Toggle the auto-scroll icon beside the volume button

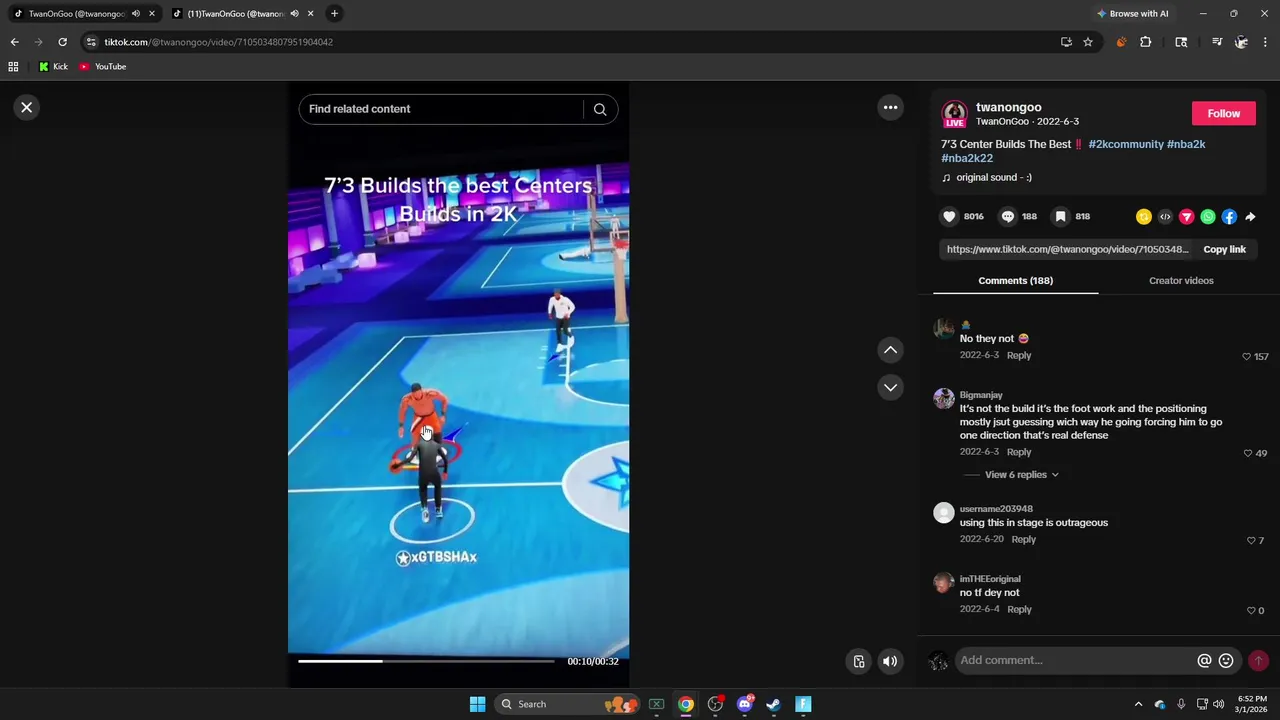coord(858,661)
